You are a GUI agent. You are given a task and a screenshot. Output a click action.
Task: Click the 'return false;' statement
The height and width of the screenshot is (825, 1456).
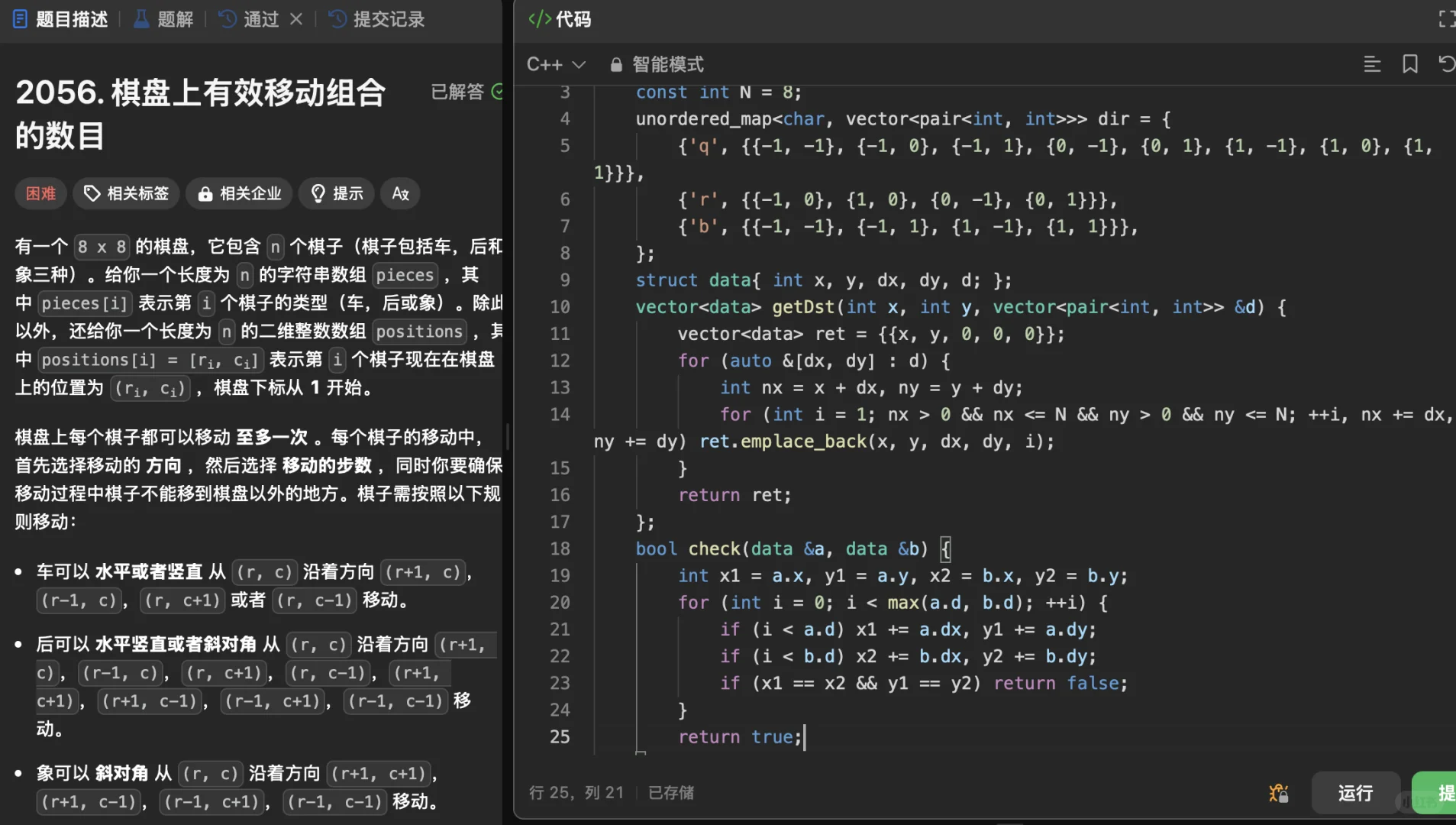coord(1061,683)
